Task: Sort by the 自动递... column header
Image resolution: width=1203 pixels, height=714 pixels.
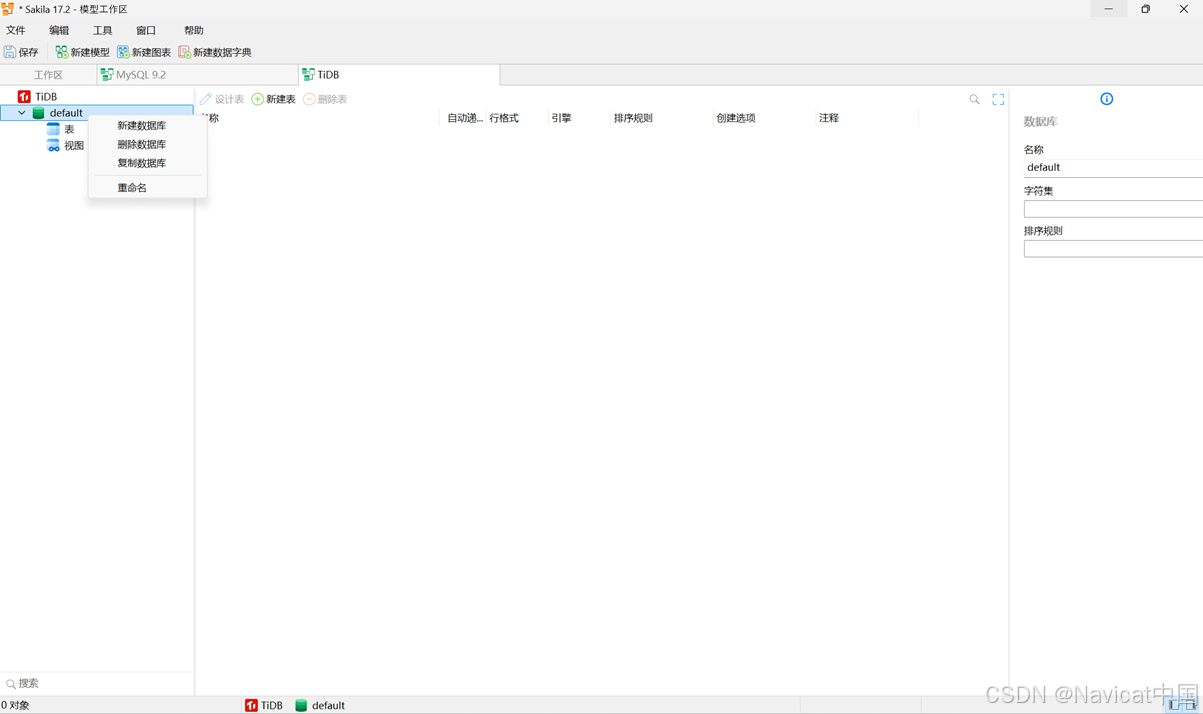Action: 465,118
